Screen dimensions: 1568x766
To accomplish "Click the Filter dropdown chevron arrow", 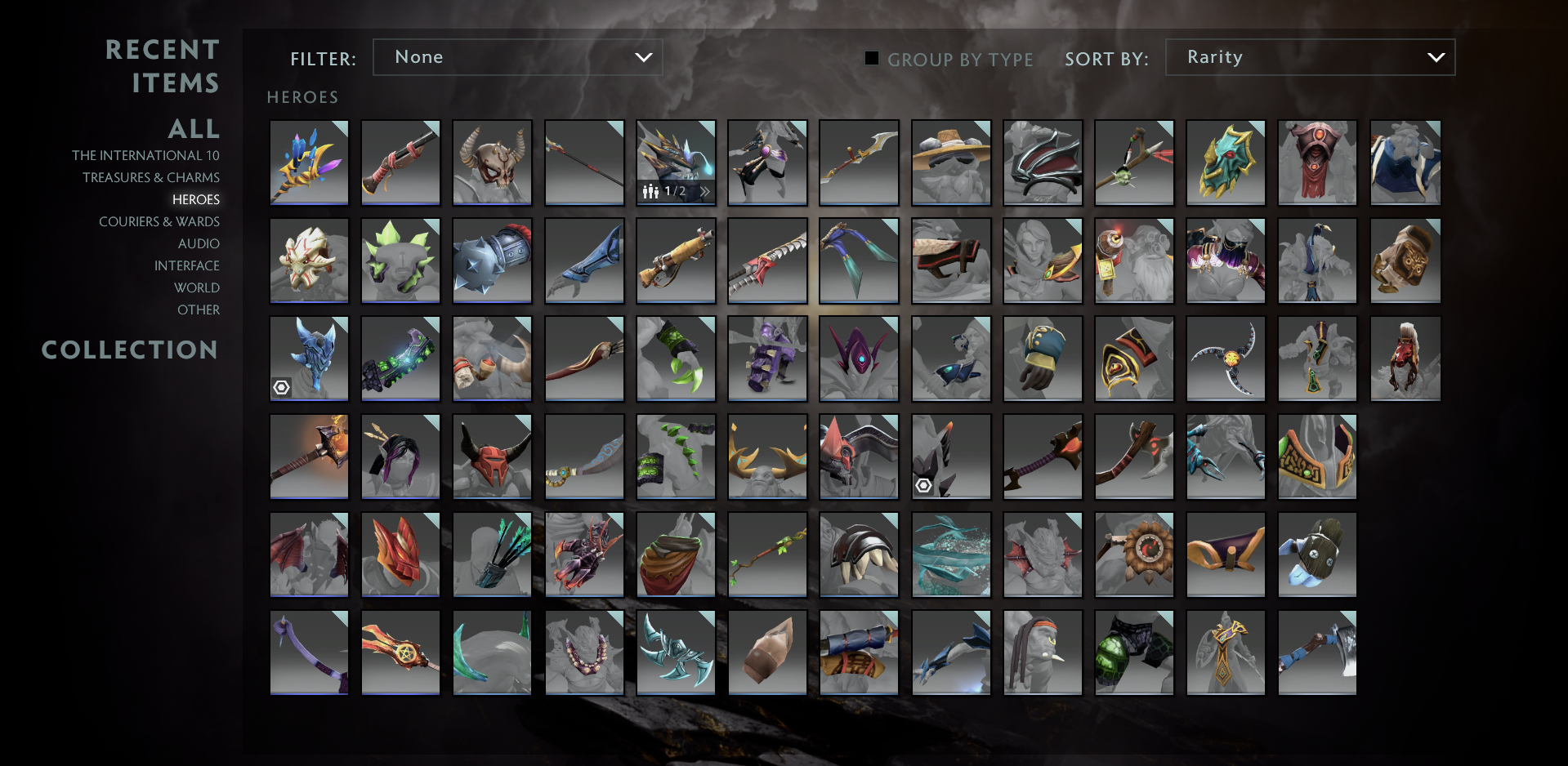I will click(644, 57).
